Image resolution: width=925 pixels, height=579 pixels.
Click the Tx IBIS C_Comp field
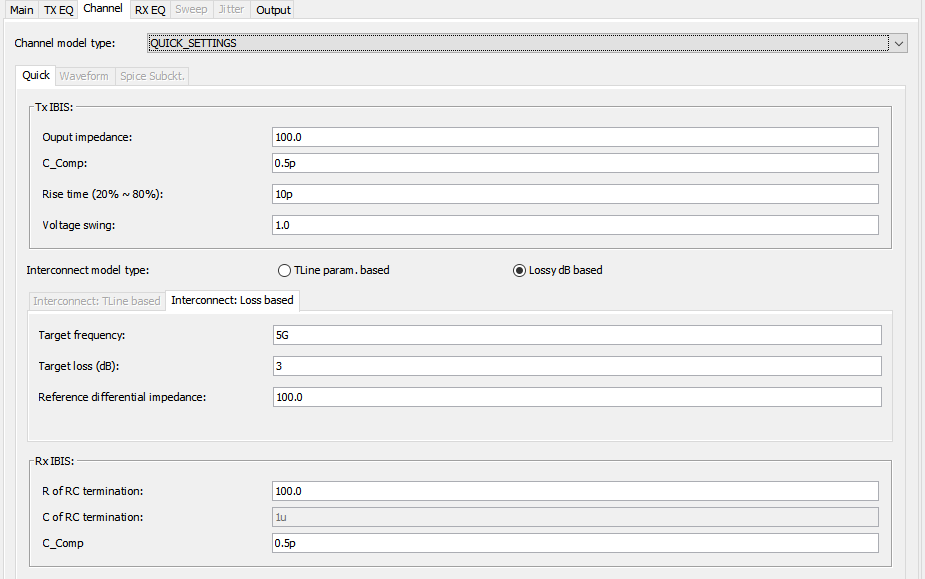coord(574,163)
